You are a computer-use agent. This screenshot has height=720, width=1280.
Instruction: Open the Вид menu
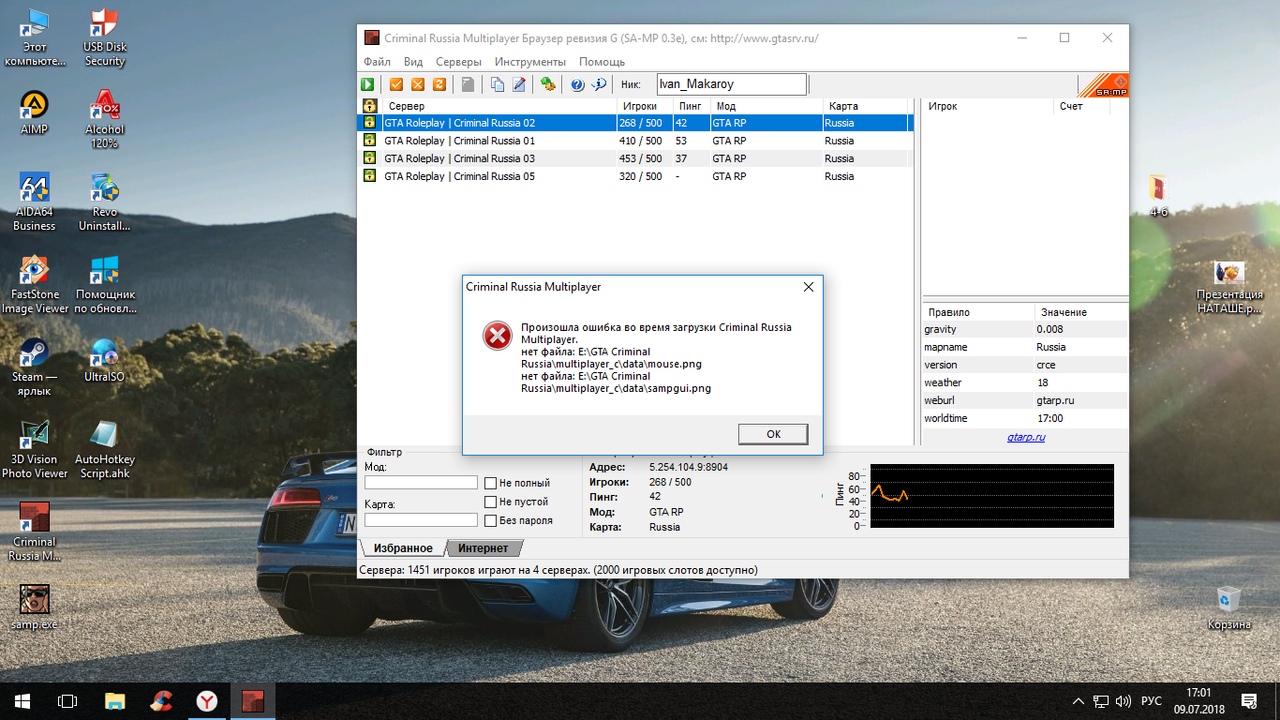[x=413, y=62]
